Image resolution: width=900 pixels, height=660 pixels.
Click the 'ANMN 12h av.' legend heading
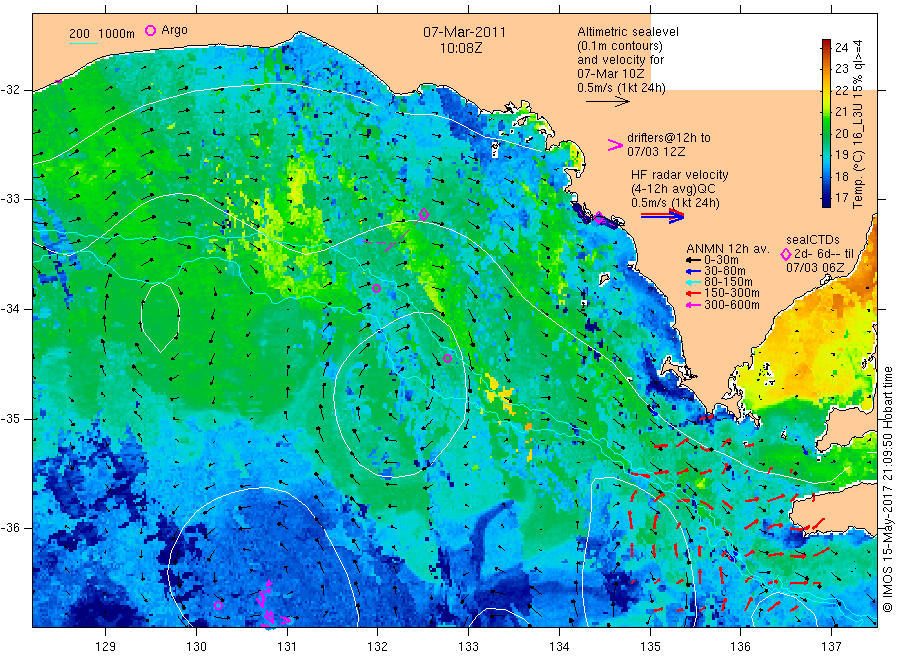[727, 249]
